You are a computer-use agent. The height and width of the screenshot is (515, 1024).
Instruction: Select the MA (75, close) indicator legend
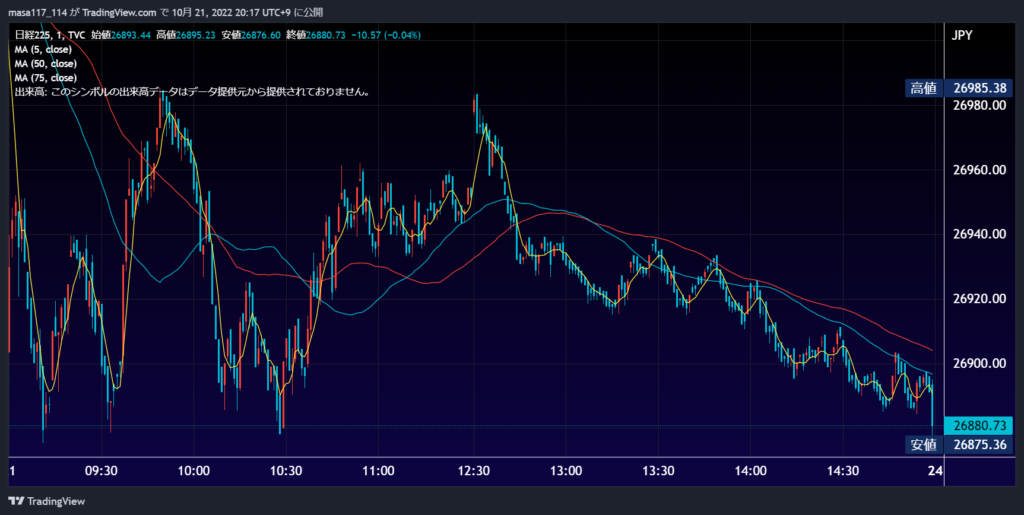click(46, 78)
